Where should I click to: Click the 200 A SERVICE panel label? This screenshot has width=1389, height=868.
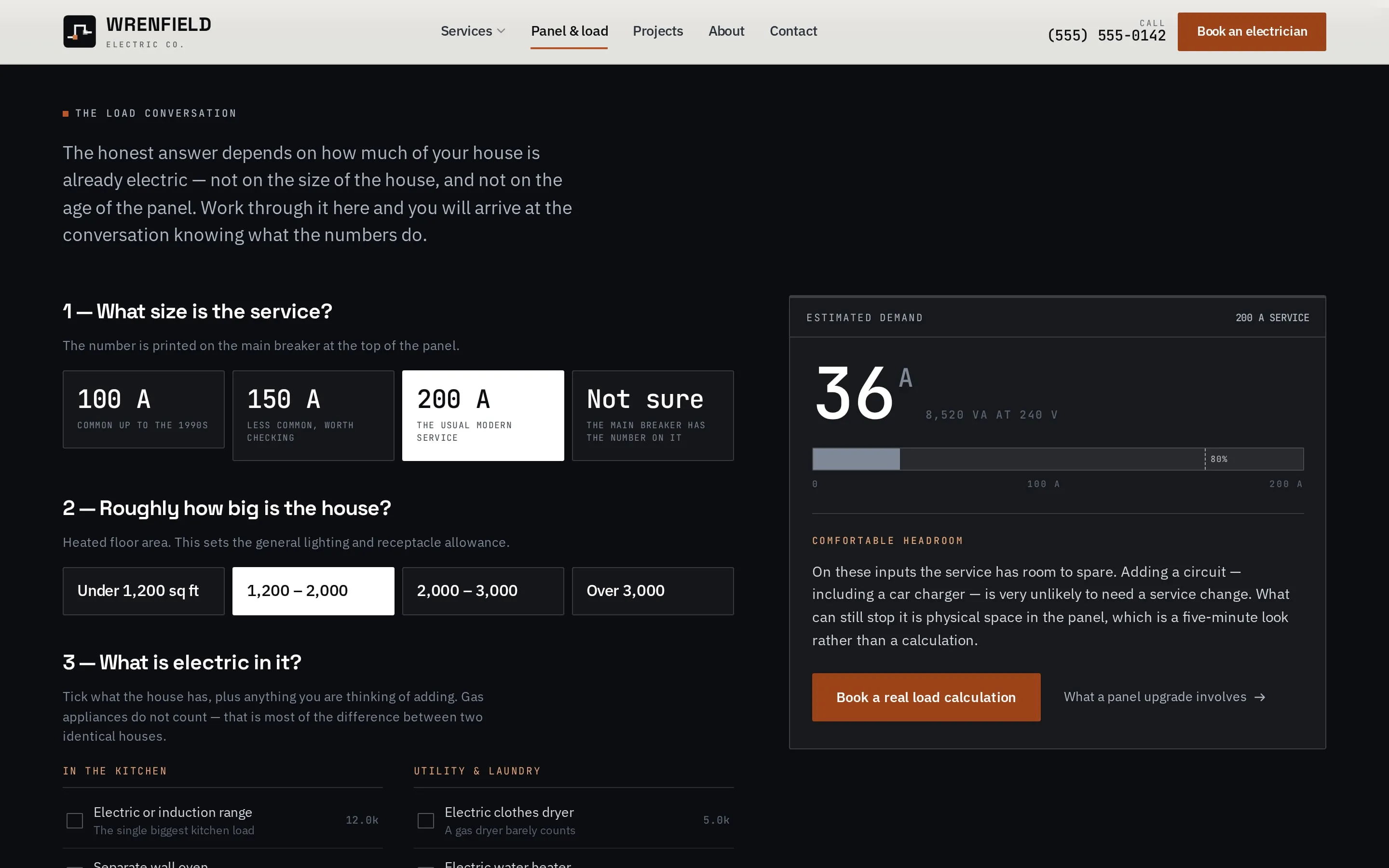(1272, 317)
